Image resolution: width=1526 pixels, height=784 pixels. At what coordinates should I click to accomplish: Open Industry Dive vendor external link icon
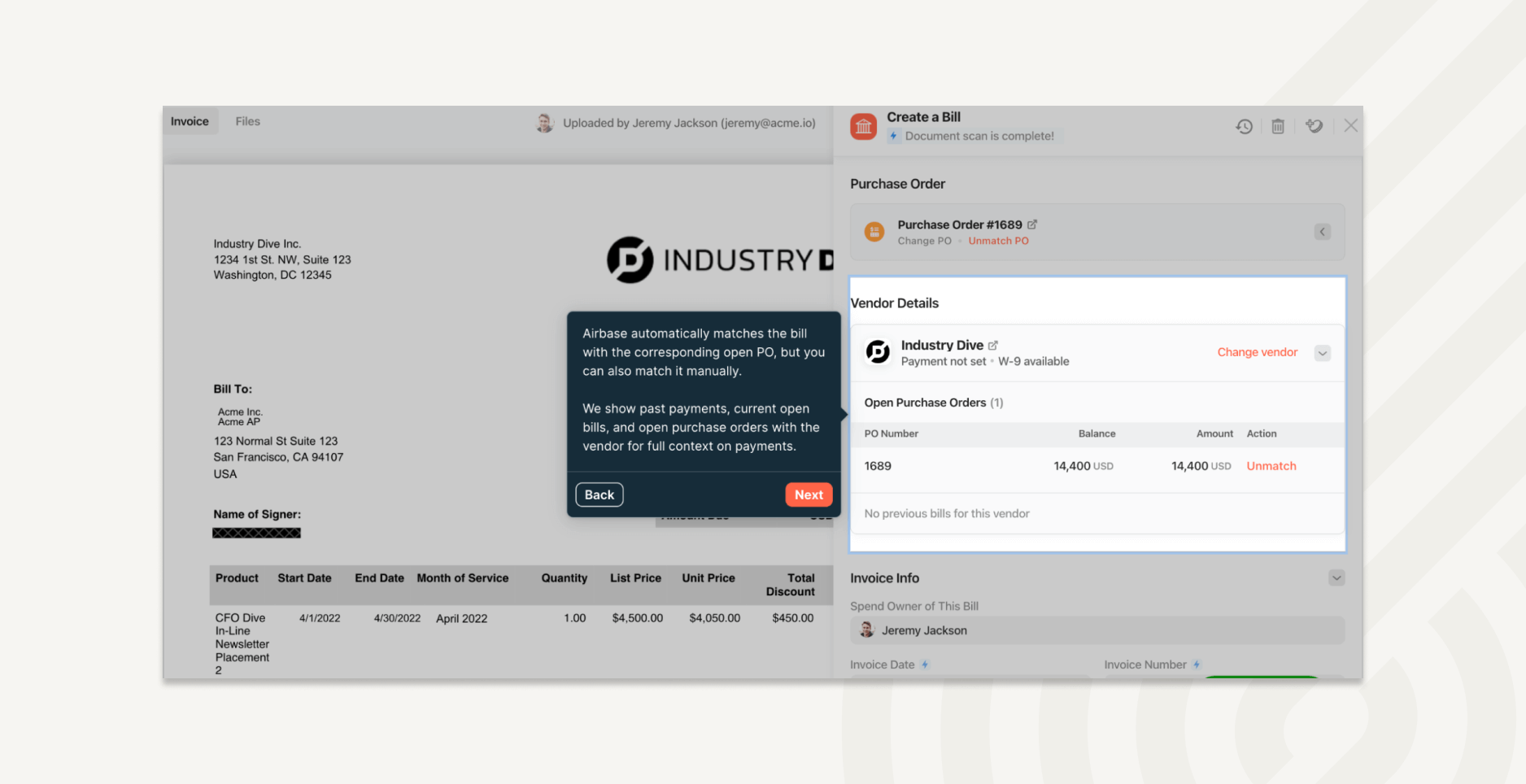[993, 345]
